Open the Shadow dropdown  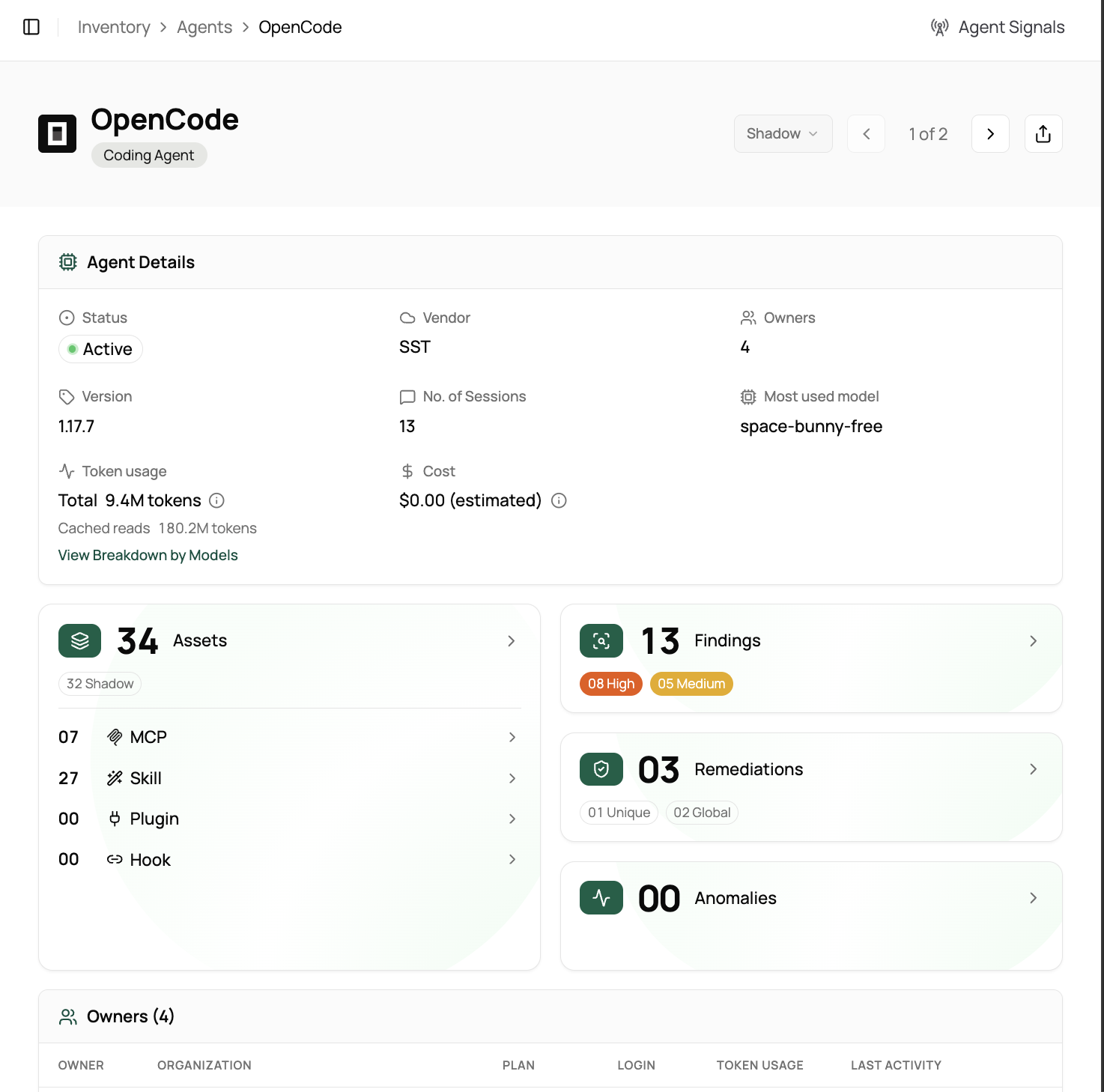[783, 133]
